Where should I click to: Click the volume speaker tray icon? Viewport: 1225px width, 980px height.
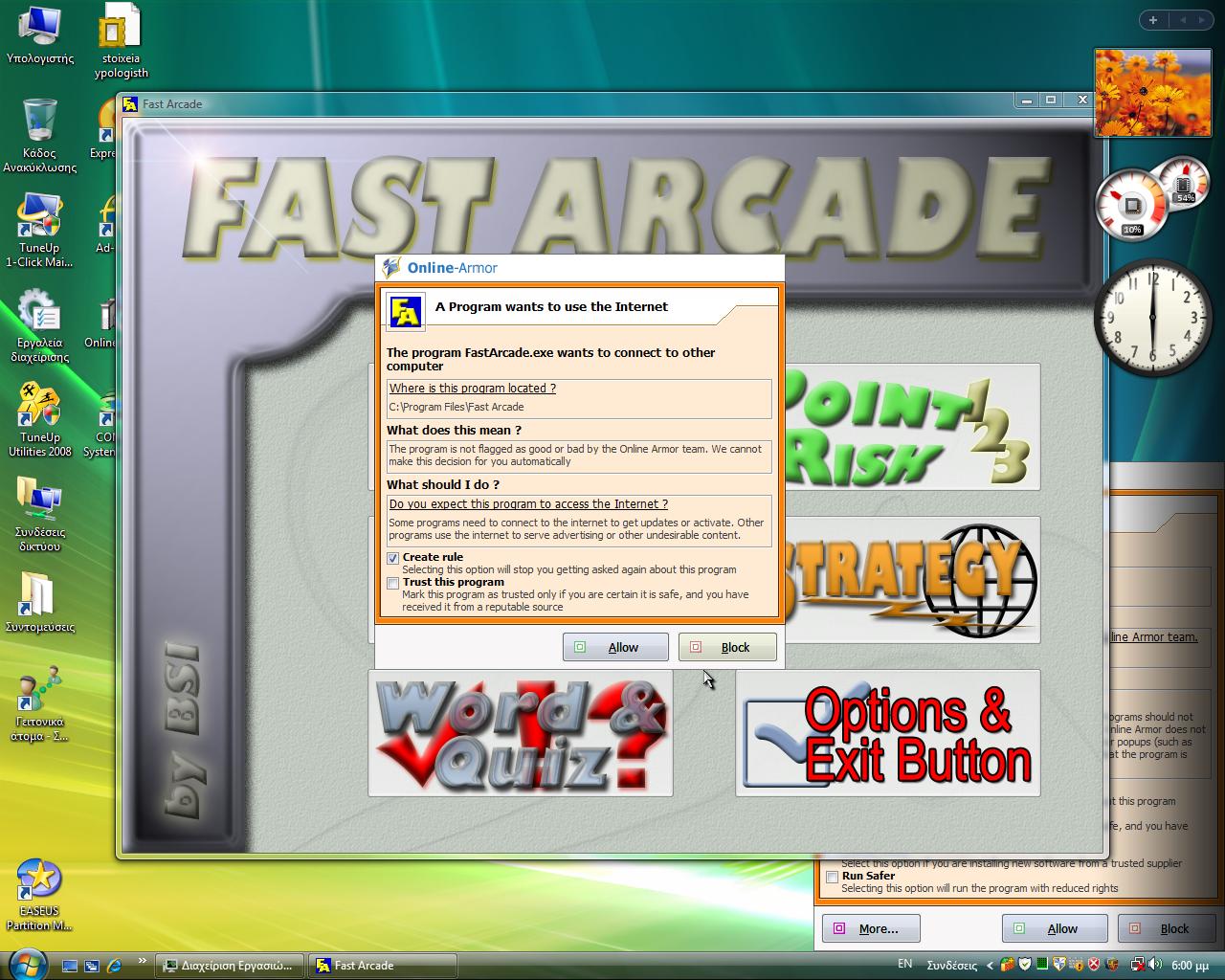click(x=1155, y=965)
